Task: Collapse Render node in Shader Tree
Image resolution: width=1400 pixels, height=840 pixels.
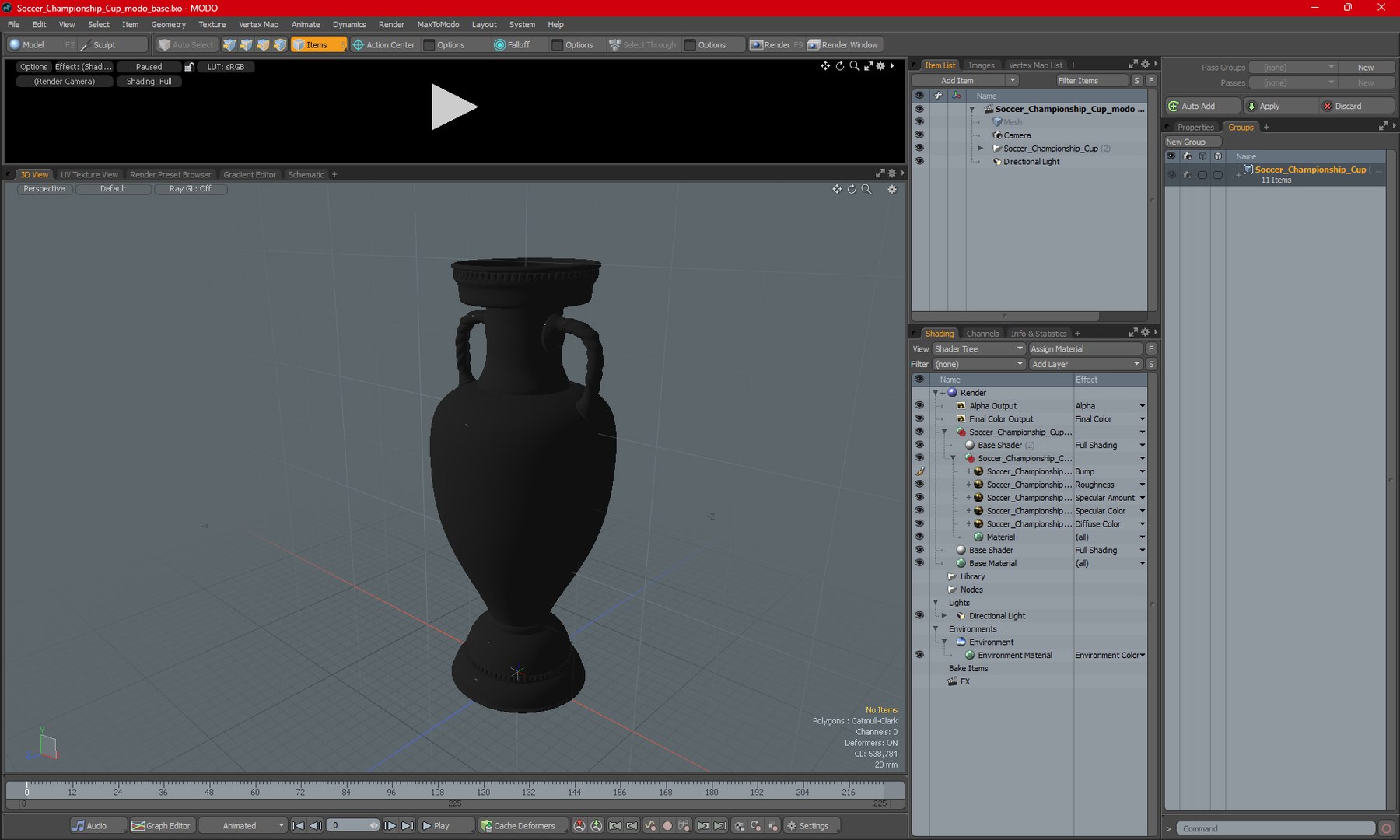Action: coord(936,393)
